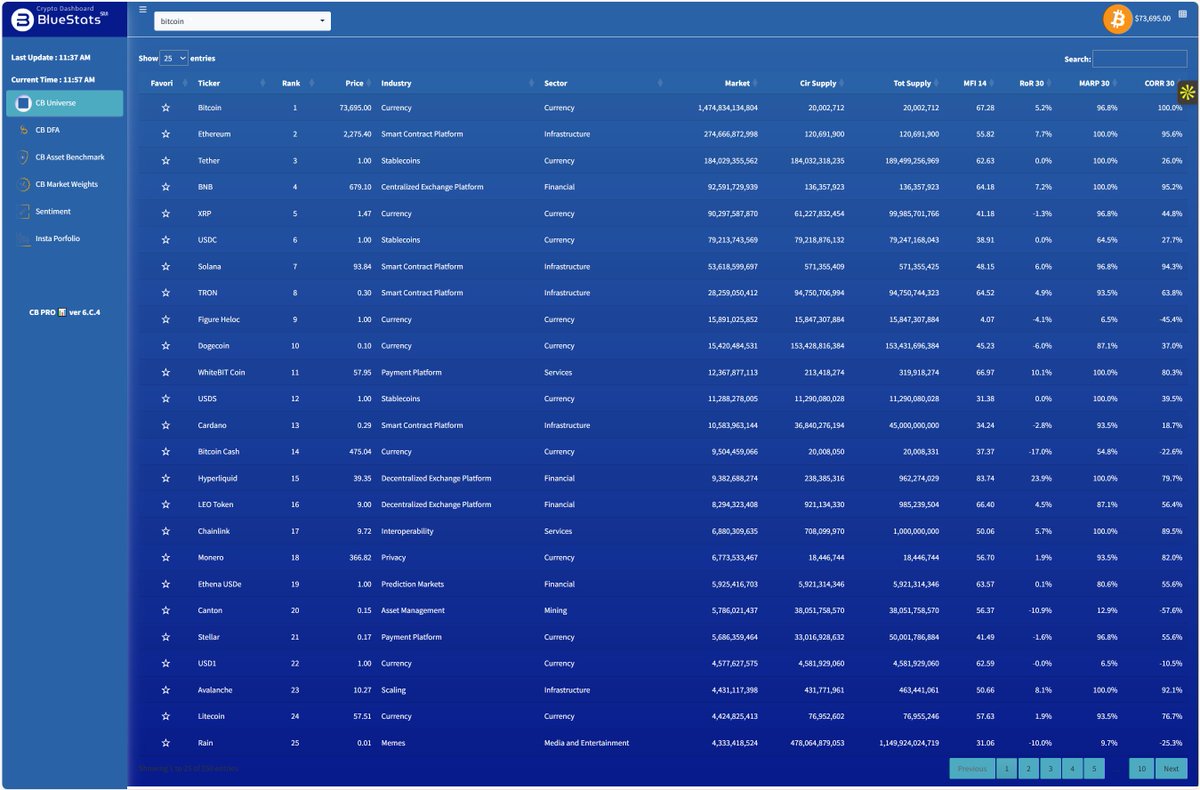The height and width of the screenshot is (790, 1200).
Task: Click the CB Market Weights icon
Action: [x=24, y=184]
